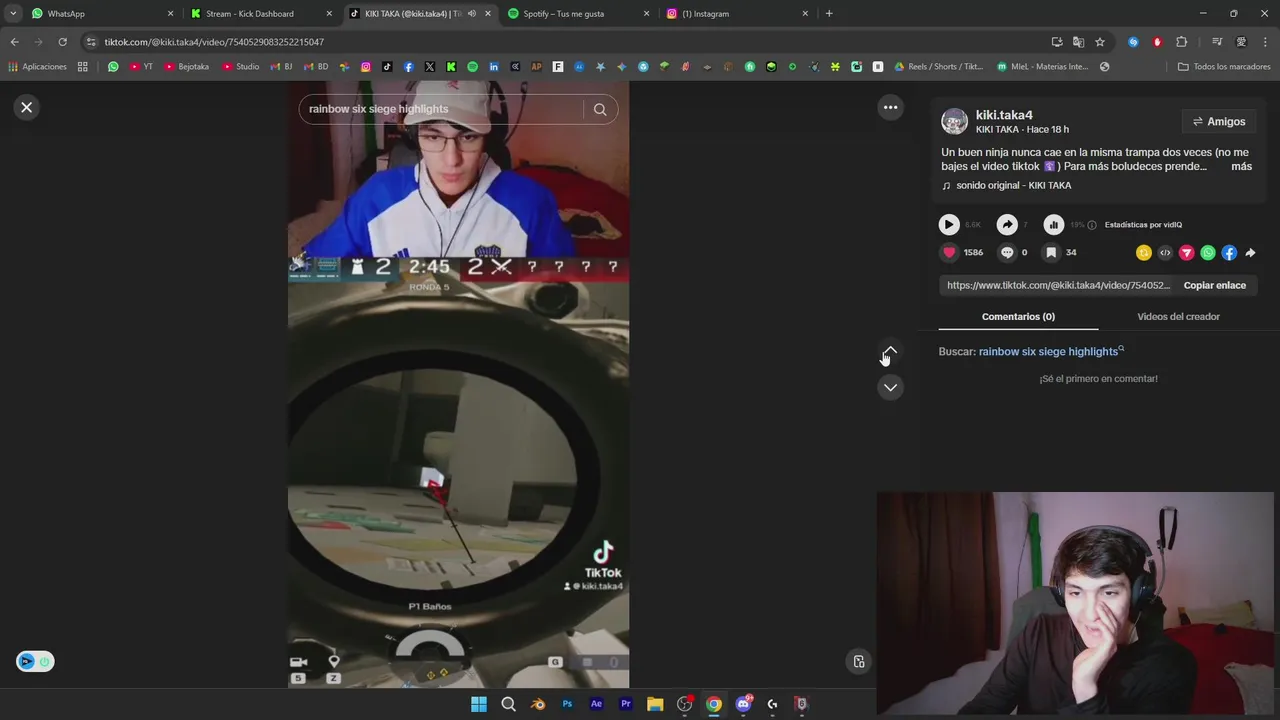Screen dimensions: 1280x720
Task: Bookmark this page with the star icon
Action: [x=1100, y=42]
